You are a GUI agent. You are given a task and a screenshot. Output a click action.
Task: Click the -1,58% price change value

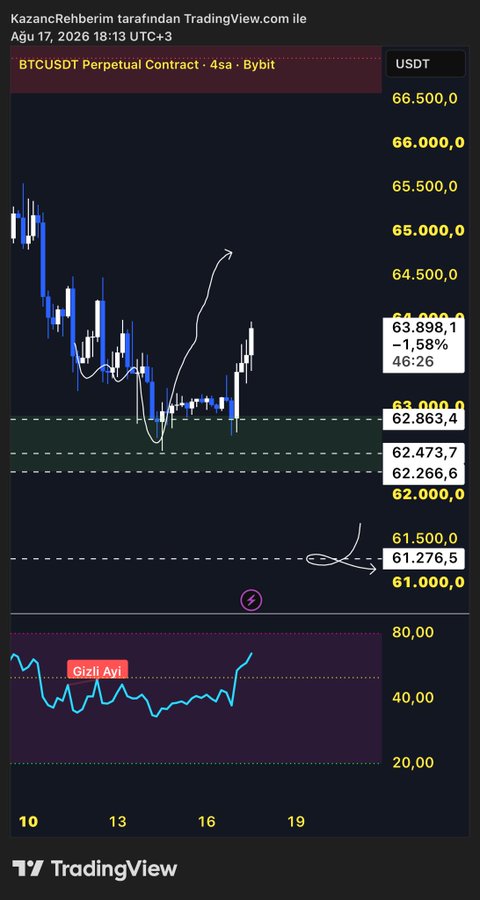(x=420, y=344)
